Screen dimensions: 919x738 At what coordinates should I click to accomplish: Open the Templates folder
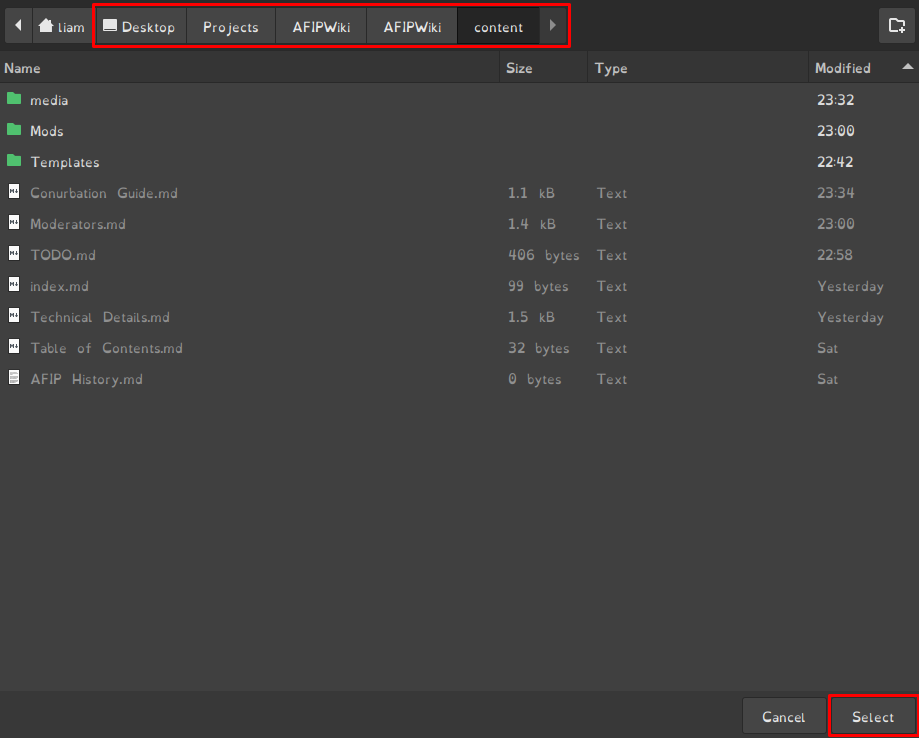tap(64, 162)
